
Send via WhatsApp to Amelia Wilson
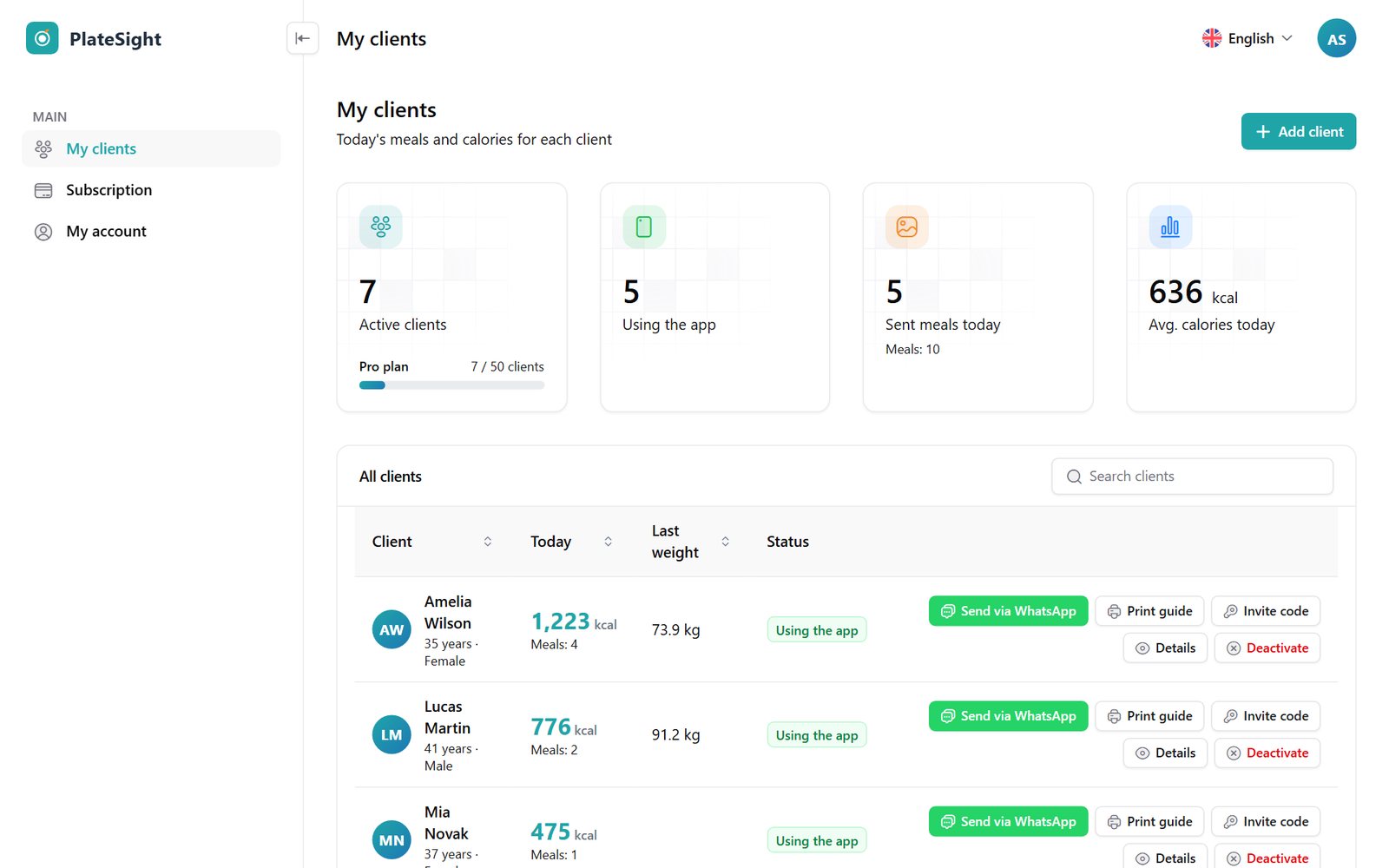[1008, 611]
